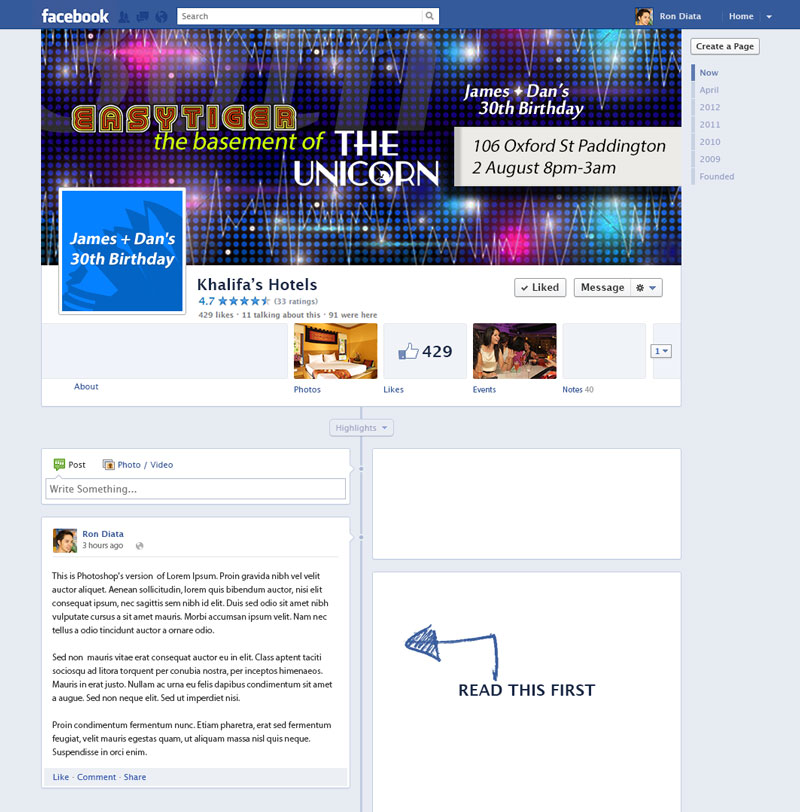Open friend requests icon in top bar
800x812 pixels.
click(124, 17)
